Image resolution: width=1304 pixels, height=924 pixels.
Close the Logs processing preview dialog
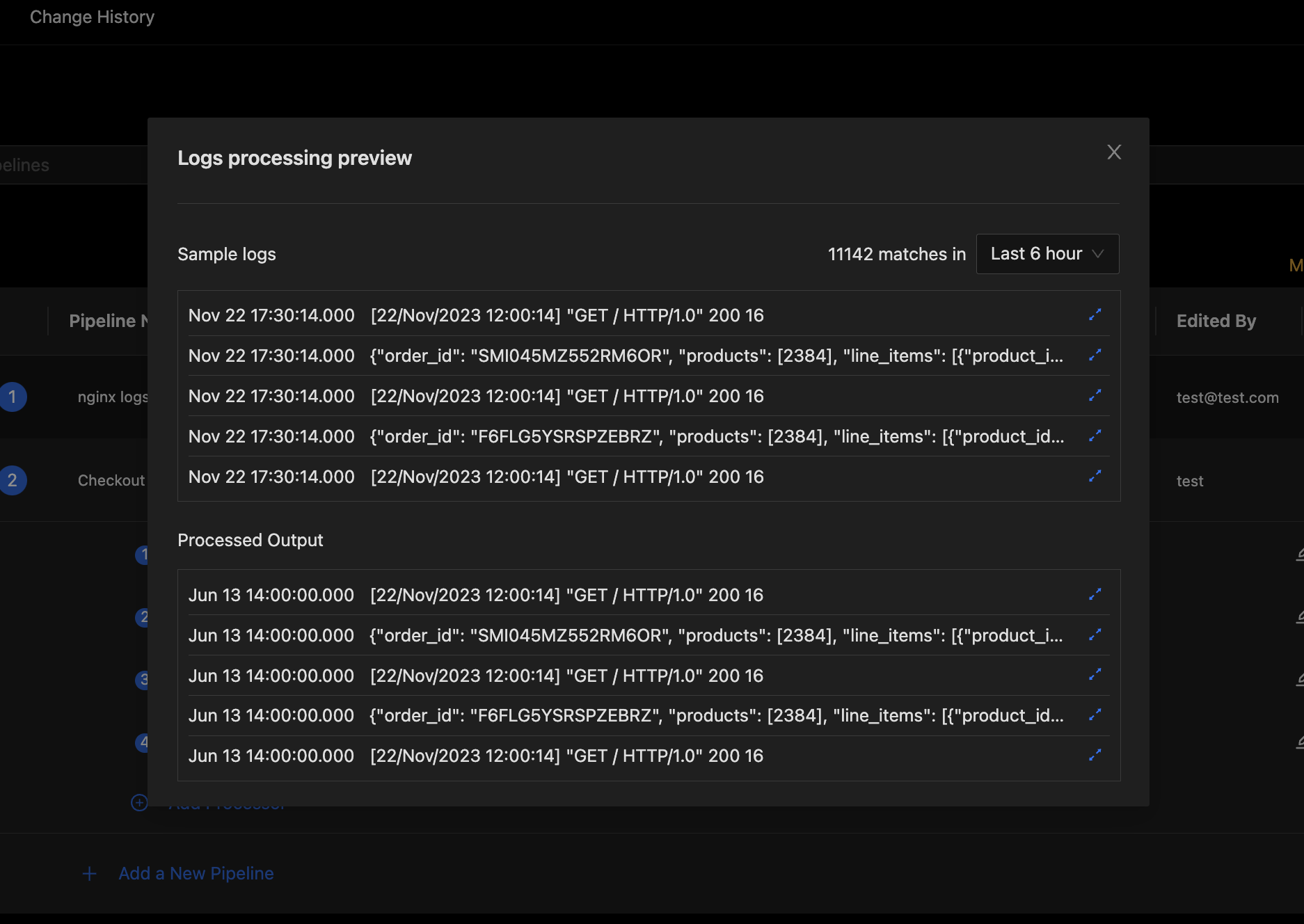coord(1114,152)
